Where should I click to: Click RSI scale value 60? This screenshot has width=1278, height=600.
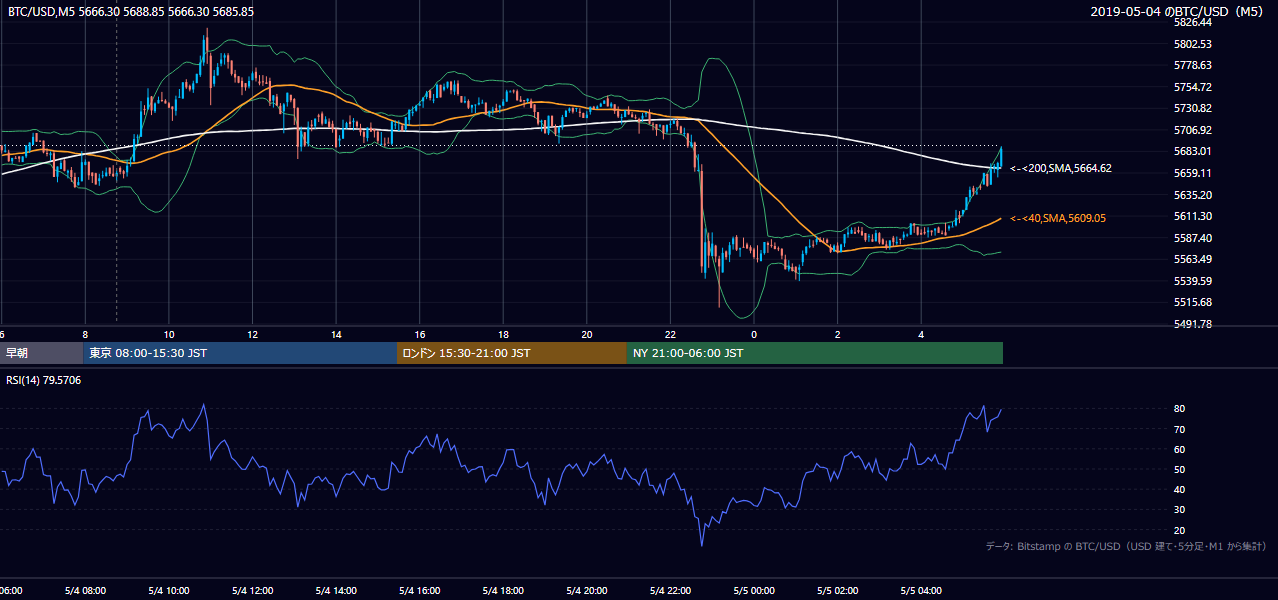click(x=1179, y=450)
